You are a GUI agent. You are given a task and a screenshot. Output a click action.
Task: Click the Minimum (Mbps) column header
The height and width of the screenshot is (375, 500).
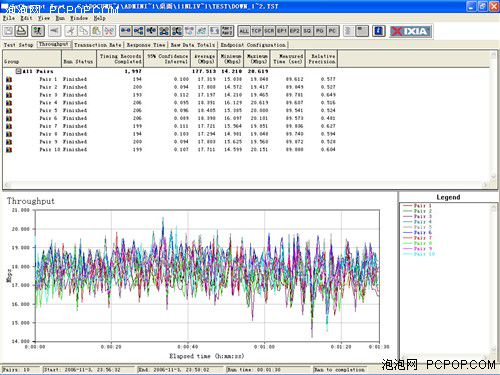pyautogui.click(x=231, y=59)
